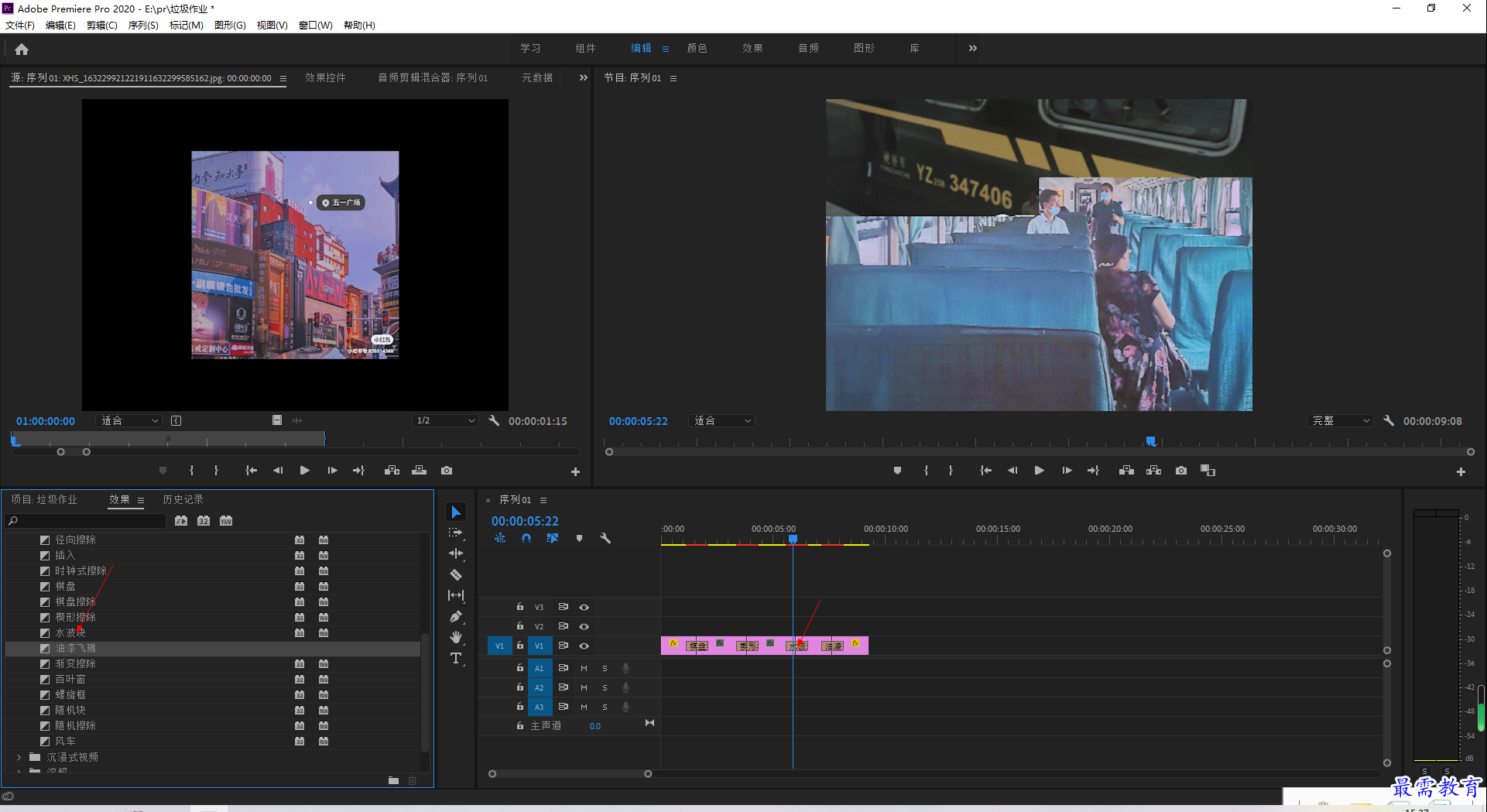Viewport: 1487px width, 812px height.
Task: Switch to 项目: 垃圾作业 tab
Action: [x=44, y=499]
